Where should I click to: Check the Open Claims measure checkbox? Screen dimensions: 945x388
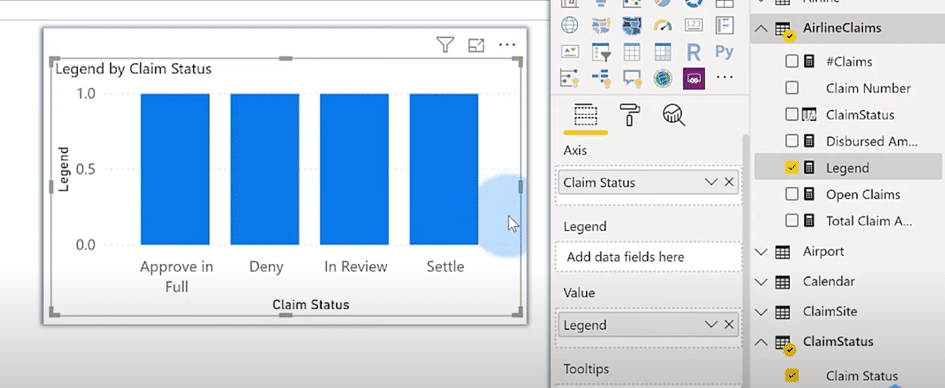coord(792,195)
